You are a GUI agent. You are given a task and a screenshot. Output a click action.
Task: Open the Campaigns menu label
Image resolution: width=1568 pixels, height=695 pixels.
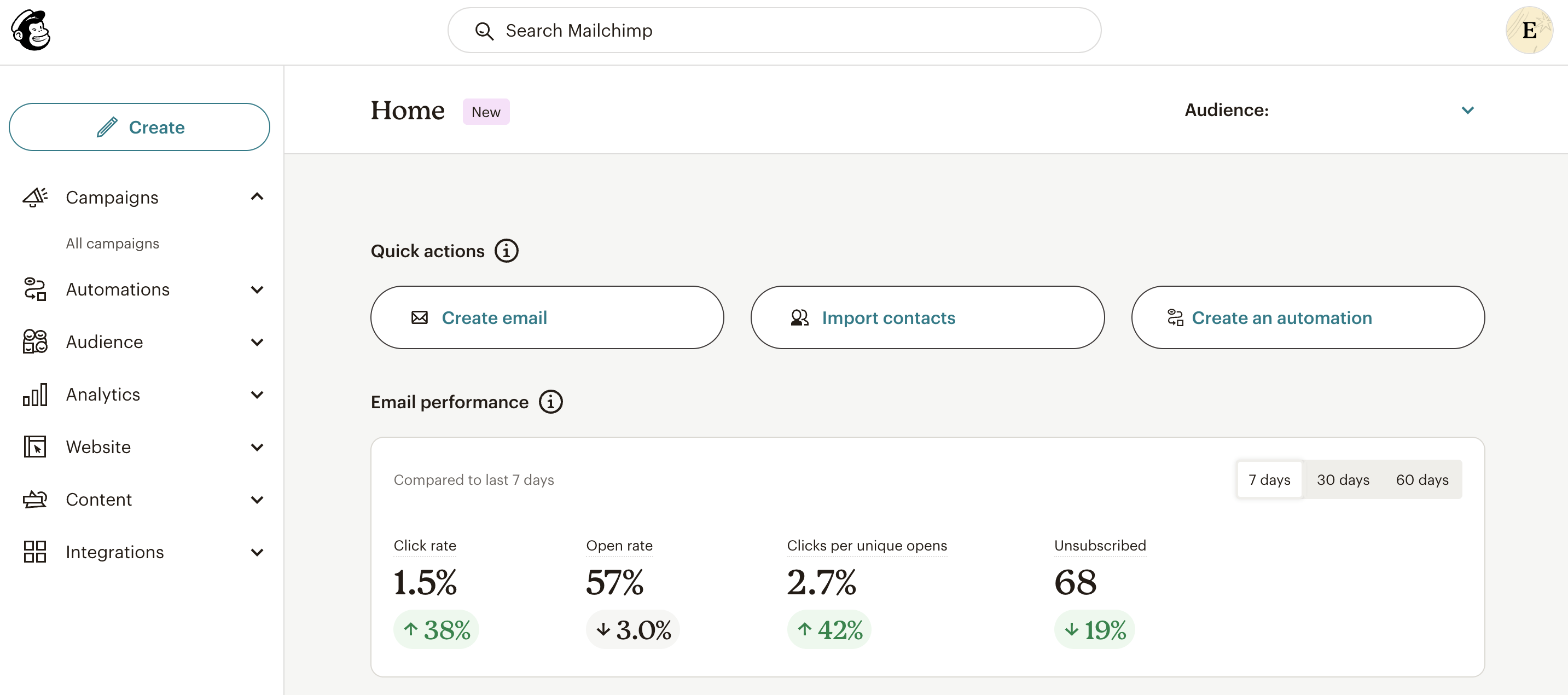[112, 198]
